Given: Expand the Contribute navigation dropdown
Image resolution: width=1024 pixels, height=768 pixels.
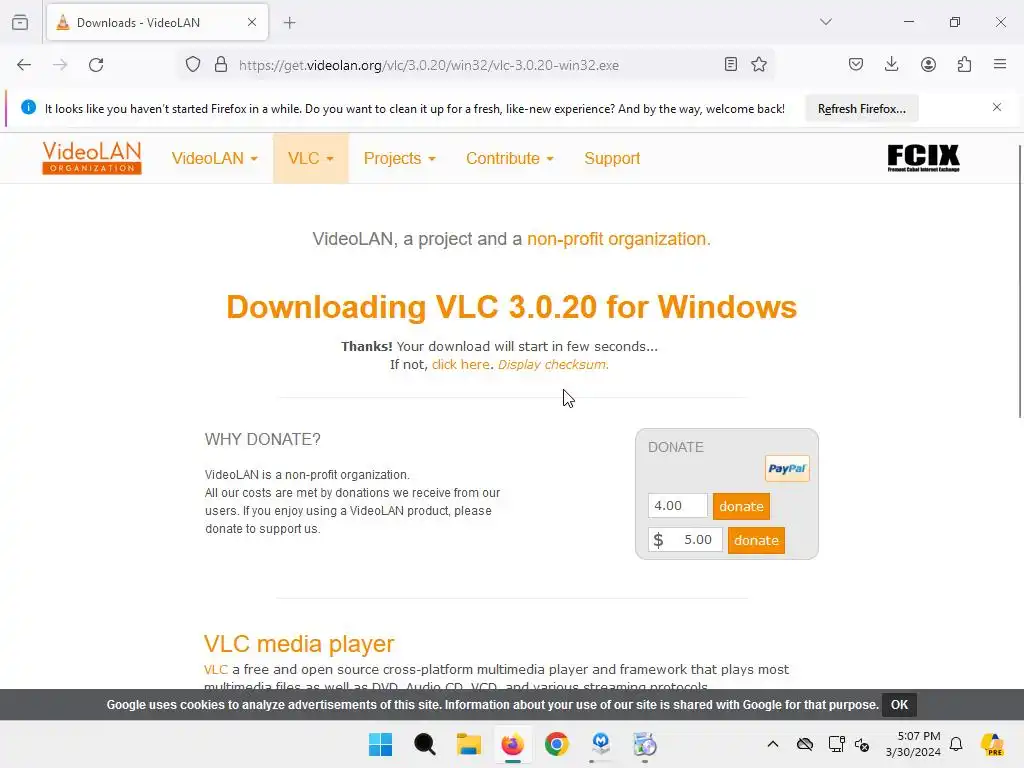Looking at the screenshot, I should 509,159.
